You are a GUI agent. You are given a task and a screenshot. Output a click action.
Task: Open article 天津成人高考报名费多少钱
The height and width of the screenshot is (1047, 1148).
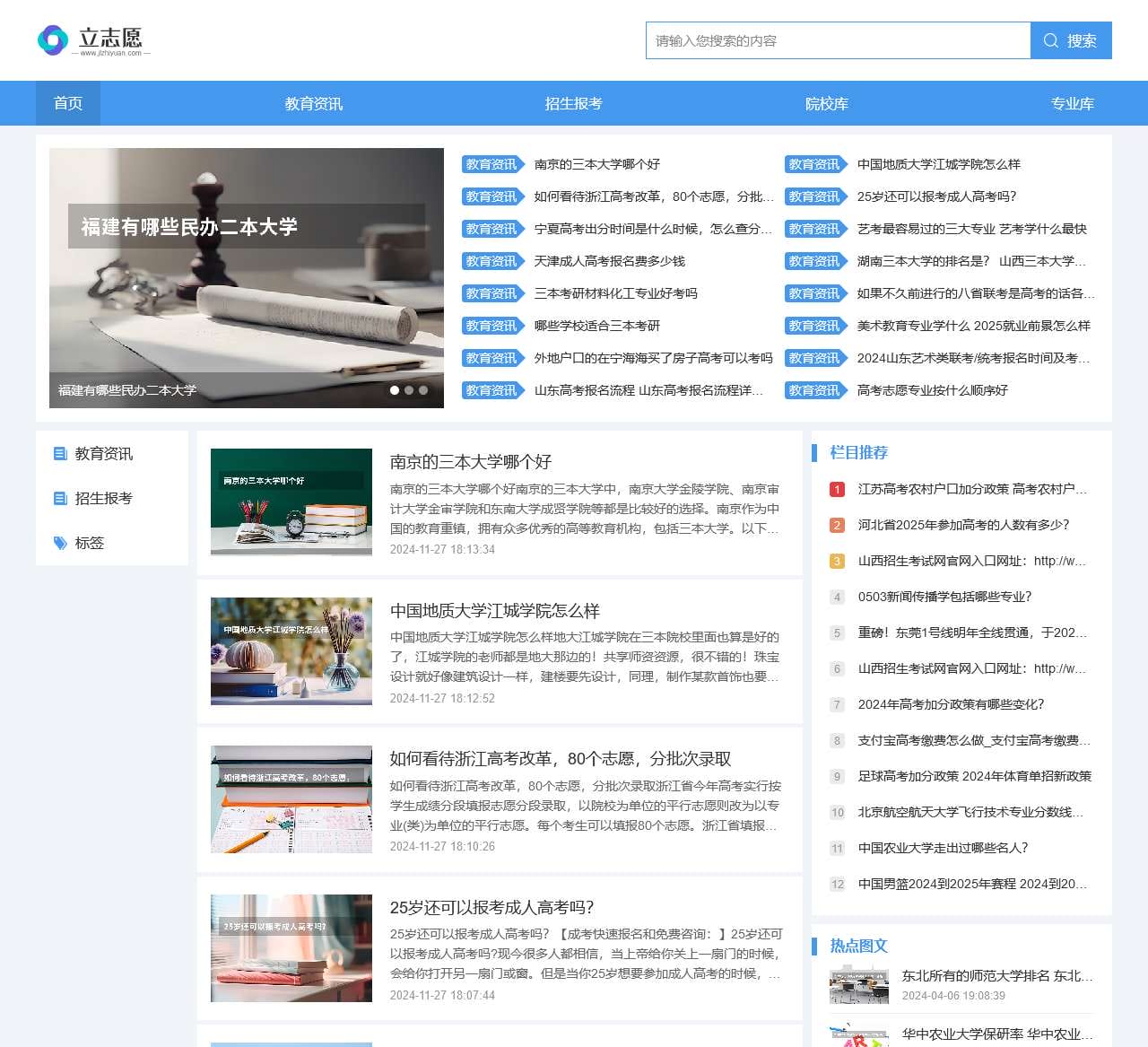click(x=609, y=261)
